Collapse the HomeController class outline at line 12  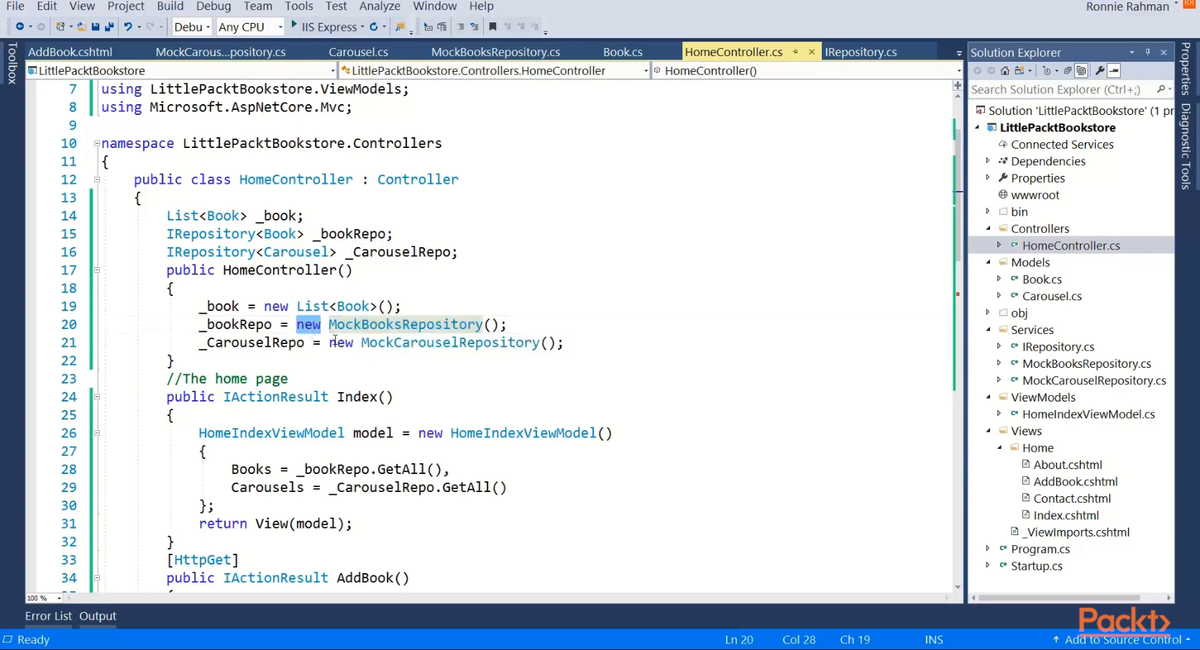point(97,180)
